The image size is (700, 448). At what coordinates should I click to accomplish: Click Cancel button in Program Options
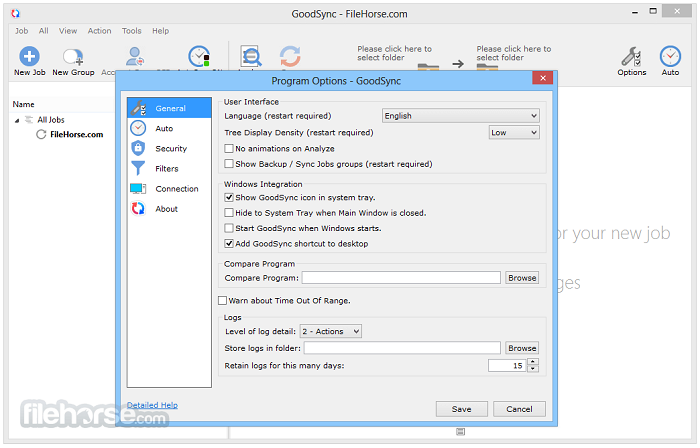coord(519,409)
